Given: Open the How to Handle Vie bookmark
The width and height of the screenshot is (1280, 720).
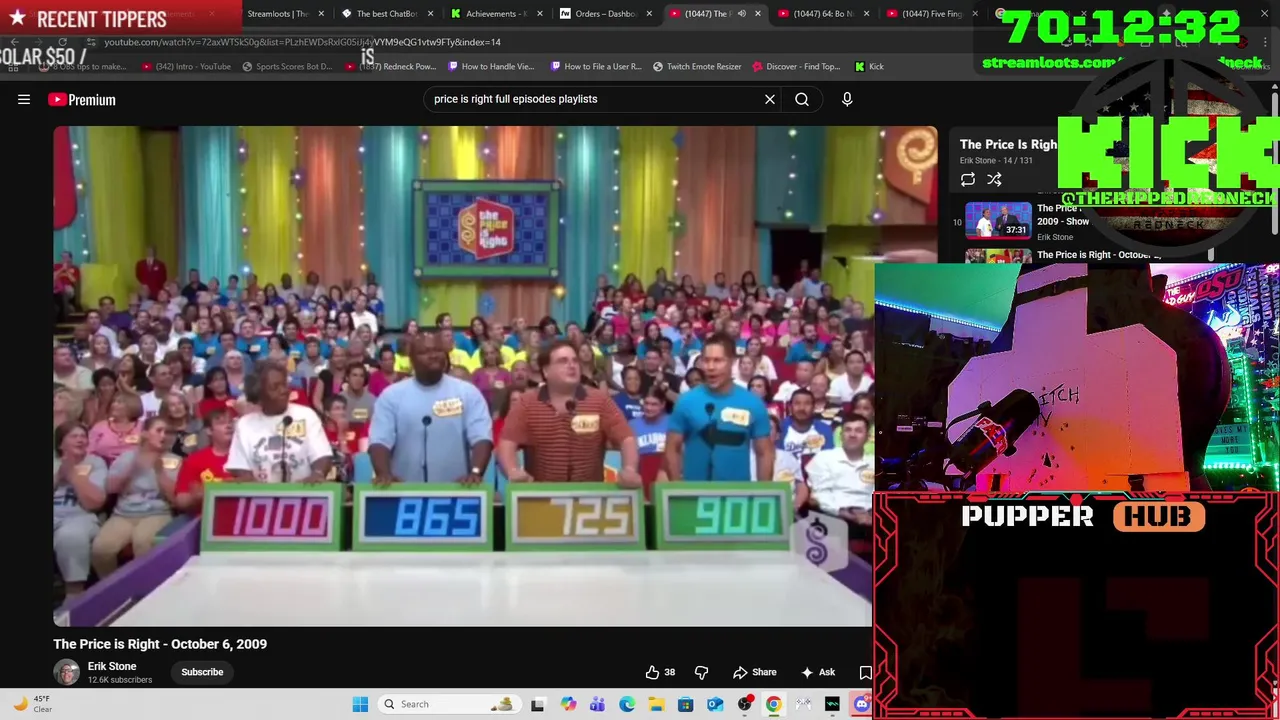Looking at the screenshot, I should point(492,66).
